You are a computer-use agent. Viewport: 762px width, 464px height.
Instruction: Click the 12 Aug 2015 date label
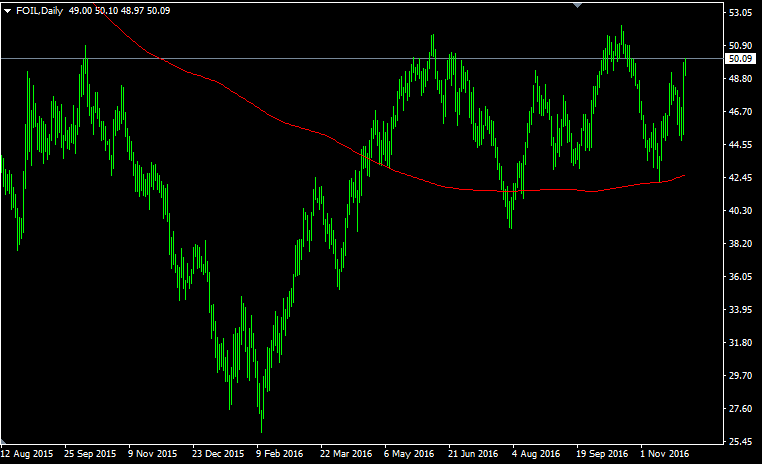27,454
